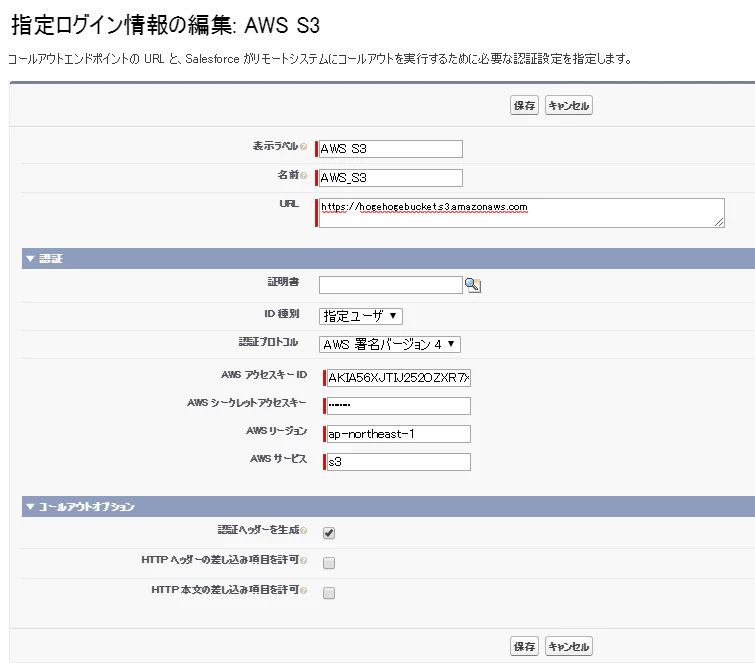Click the page title 指定ログイン情報の編集: AWS S3
The height and width of the screenshot is (663, 755).
(165, 25)
